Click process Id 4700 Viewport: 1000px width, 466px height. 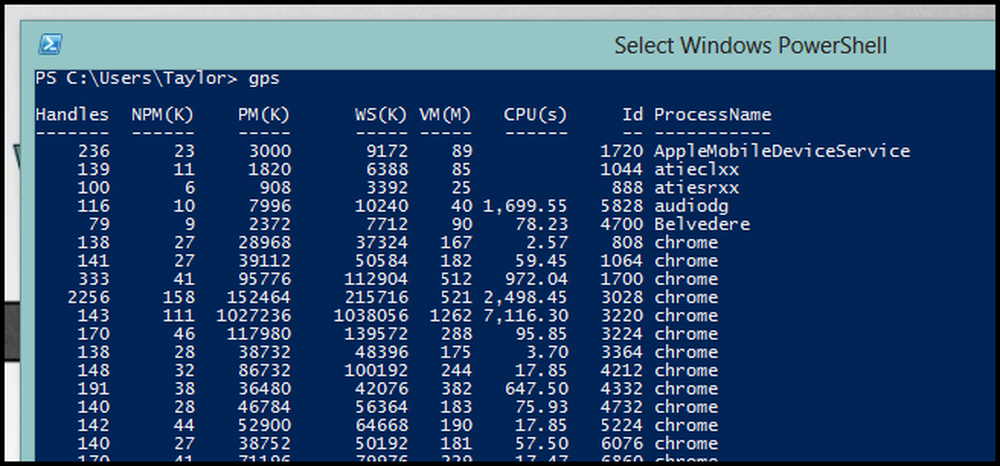click(x=622, y=224)
